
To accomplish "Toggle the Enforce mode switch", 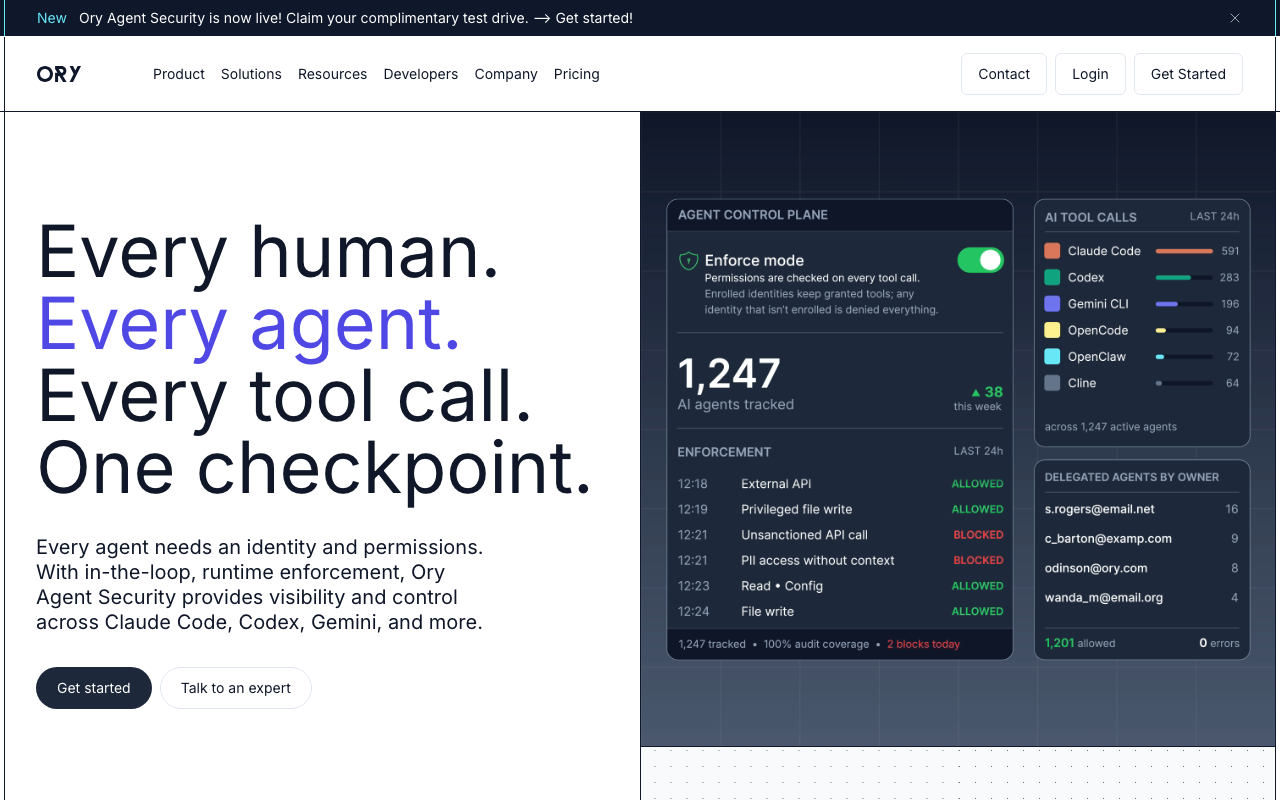I will (980, 260).
